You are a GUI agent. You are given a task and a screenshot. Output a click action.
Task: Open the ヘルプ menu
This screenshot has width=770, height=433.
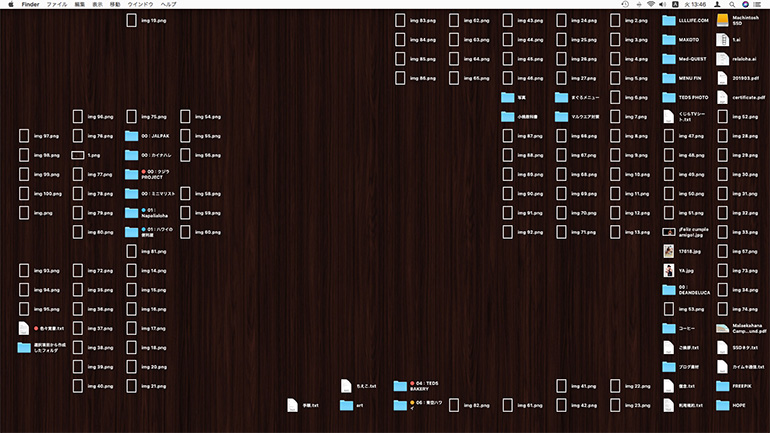169,5
